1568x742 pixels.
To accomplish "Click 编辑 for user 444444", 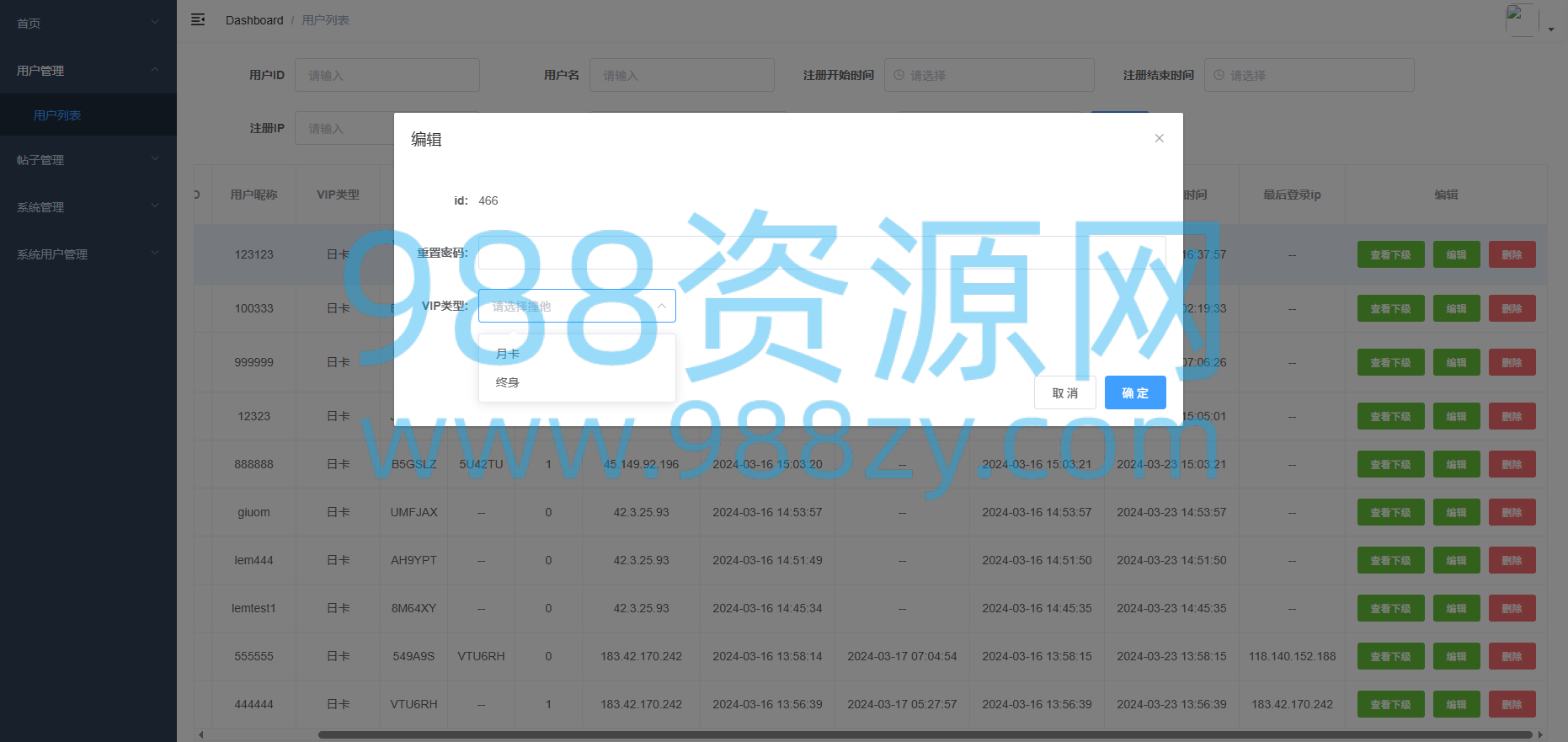I will pos(1456,704).
